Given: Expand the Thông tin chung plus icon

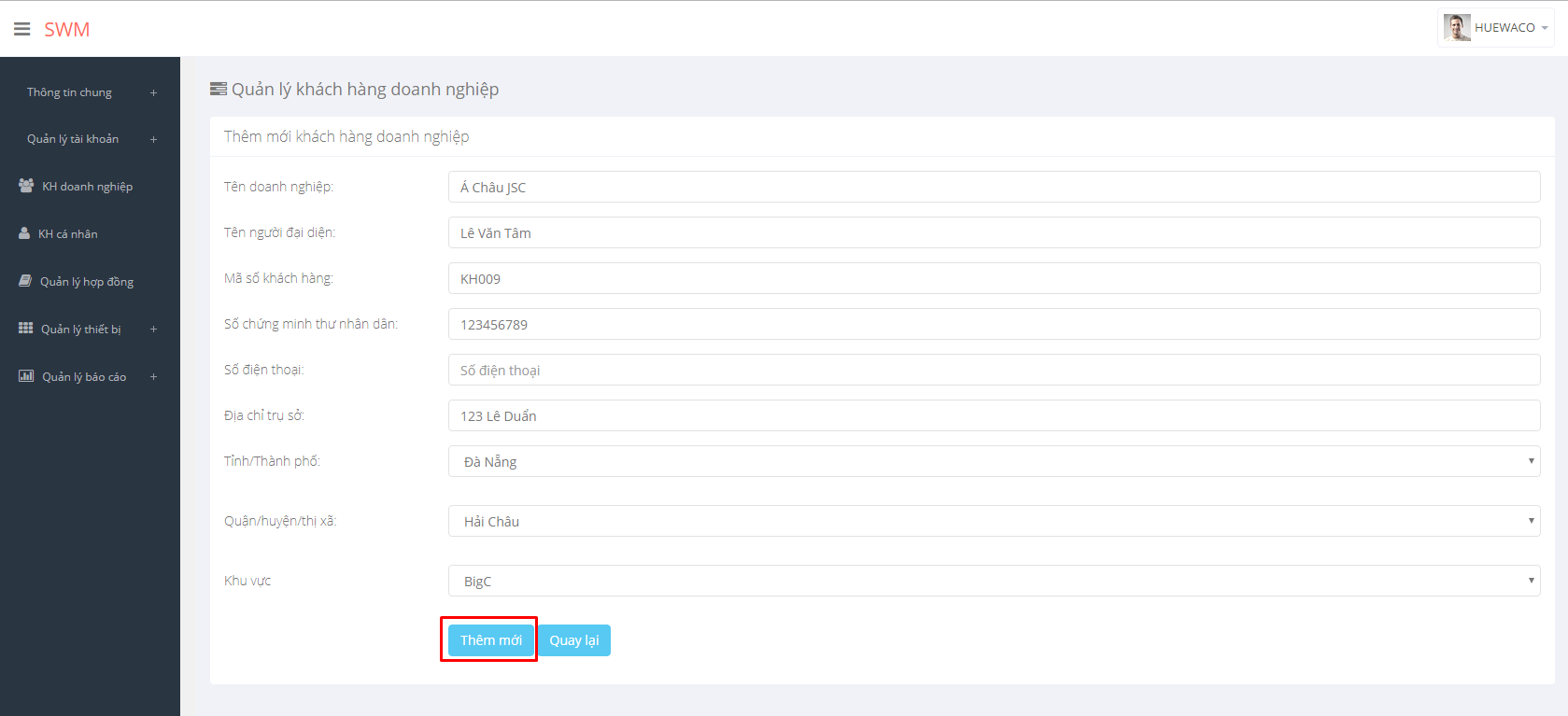Looking at the screenshot, I should (153, 92).
